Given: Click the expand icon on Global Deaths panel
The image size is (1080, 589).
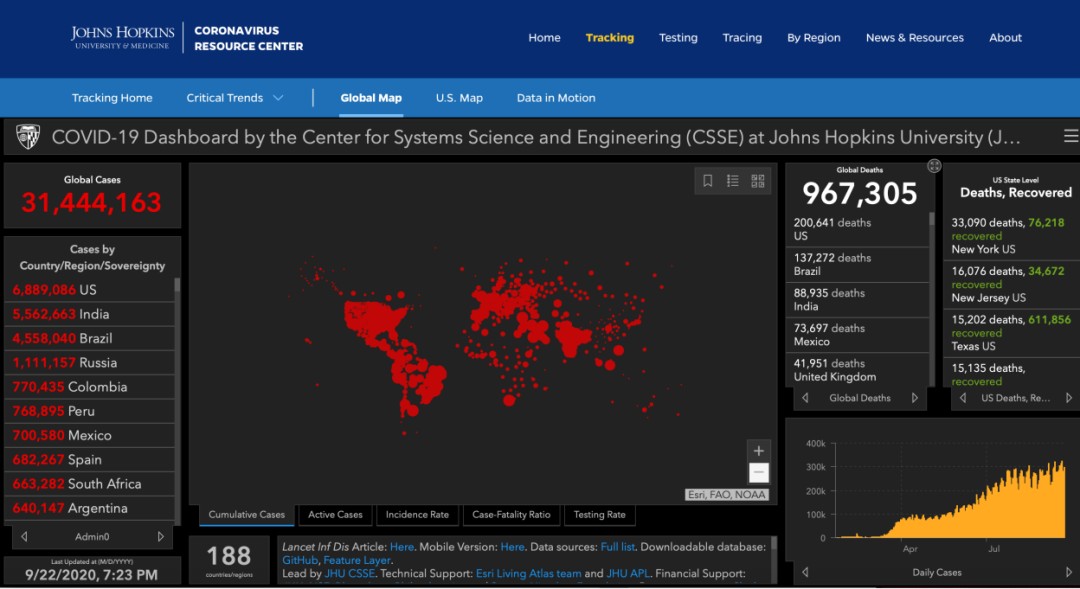Looking at the screenshot, I should pyautogui.click(x=934, y=166).
